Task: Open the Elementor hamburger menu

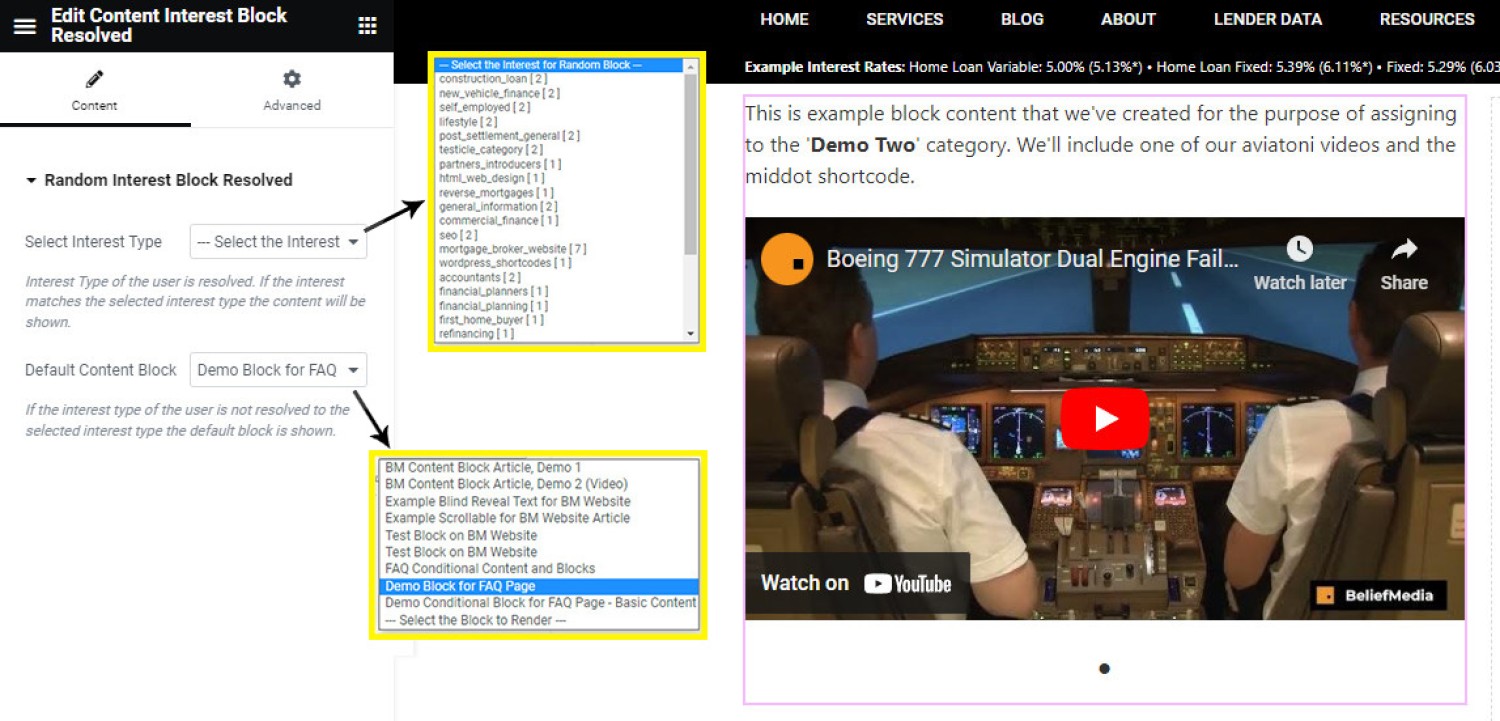Action: click(x=24, y=26)
